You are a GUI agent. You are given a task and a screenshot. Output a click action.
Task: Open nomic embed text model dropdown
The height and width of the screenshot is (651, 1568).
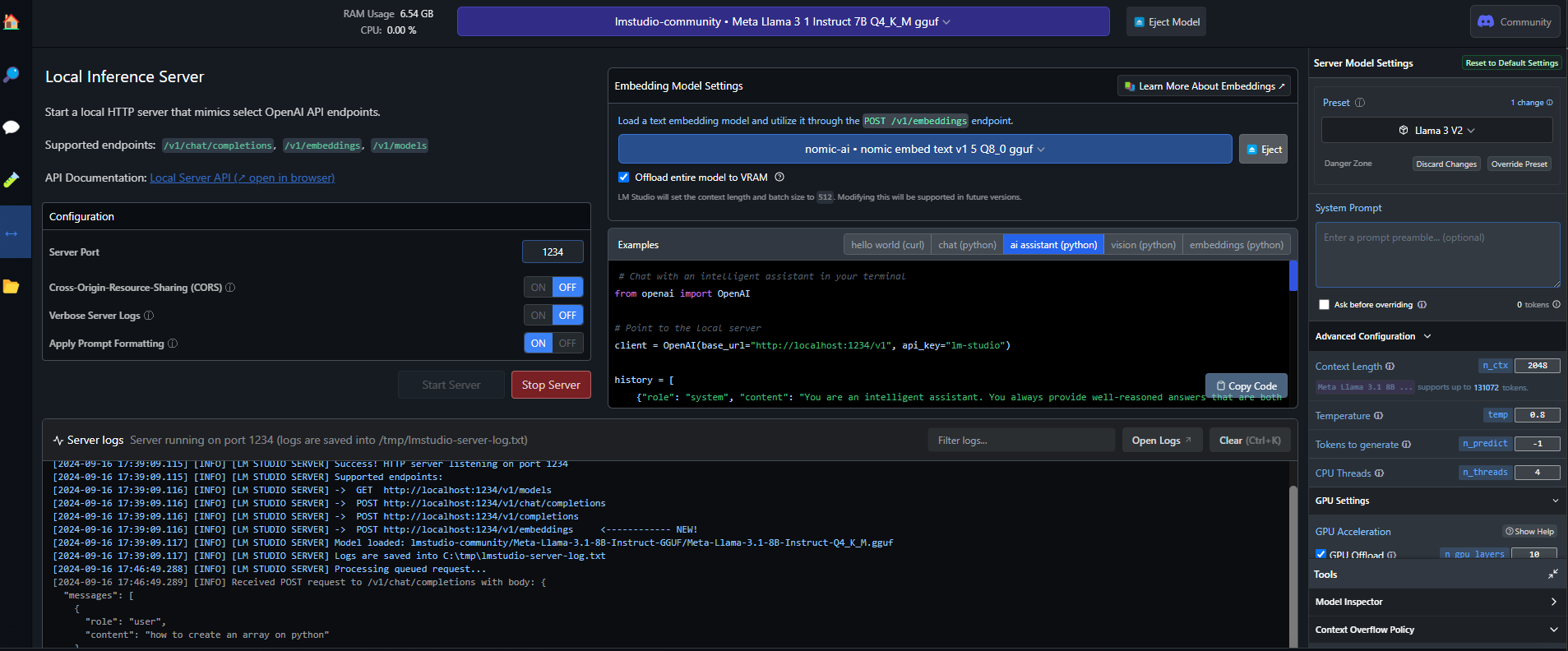(925, 150)
